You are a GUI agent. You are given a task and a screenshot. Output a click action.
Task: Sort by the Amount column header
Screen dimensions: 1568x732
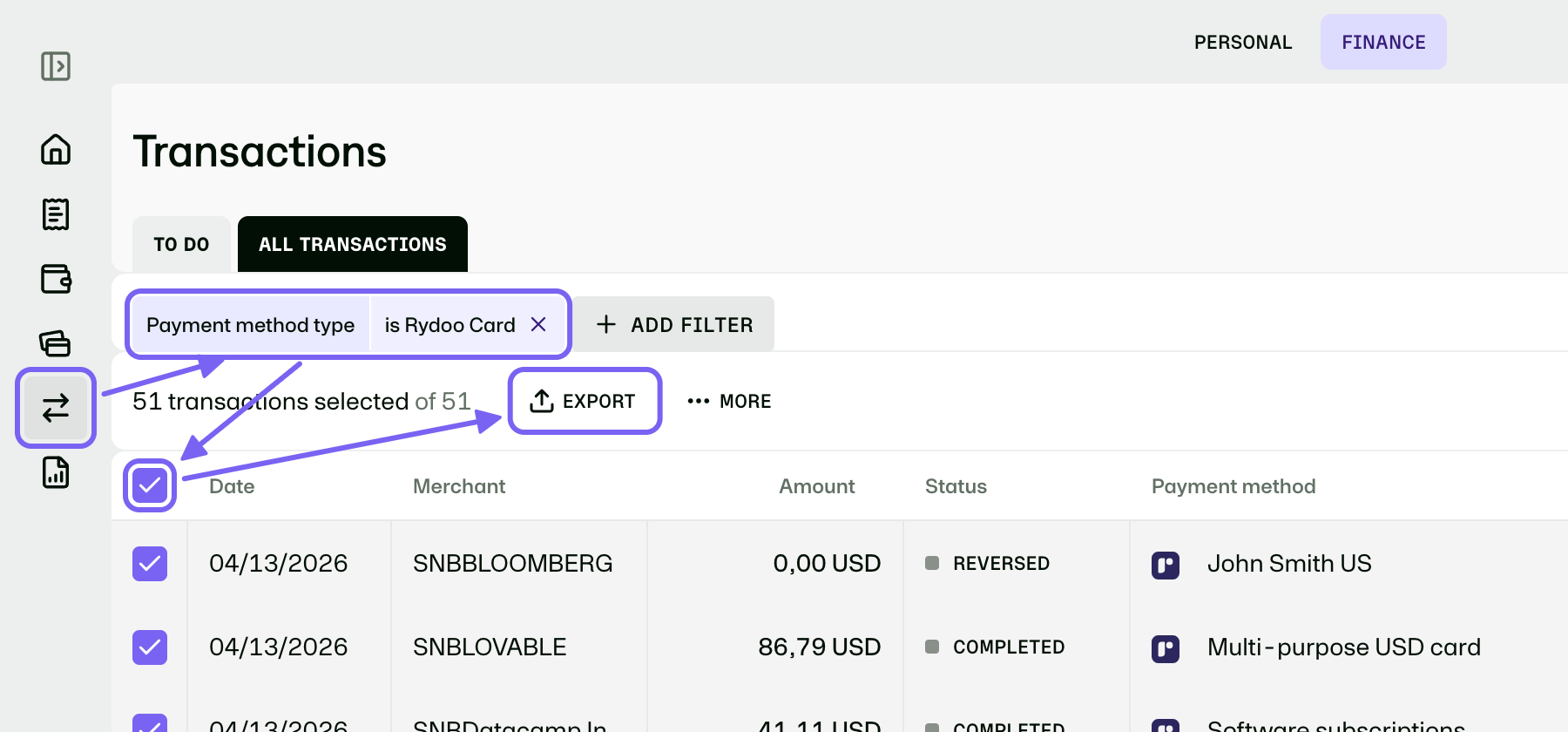pos(817,486)
